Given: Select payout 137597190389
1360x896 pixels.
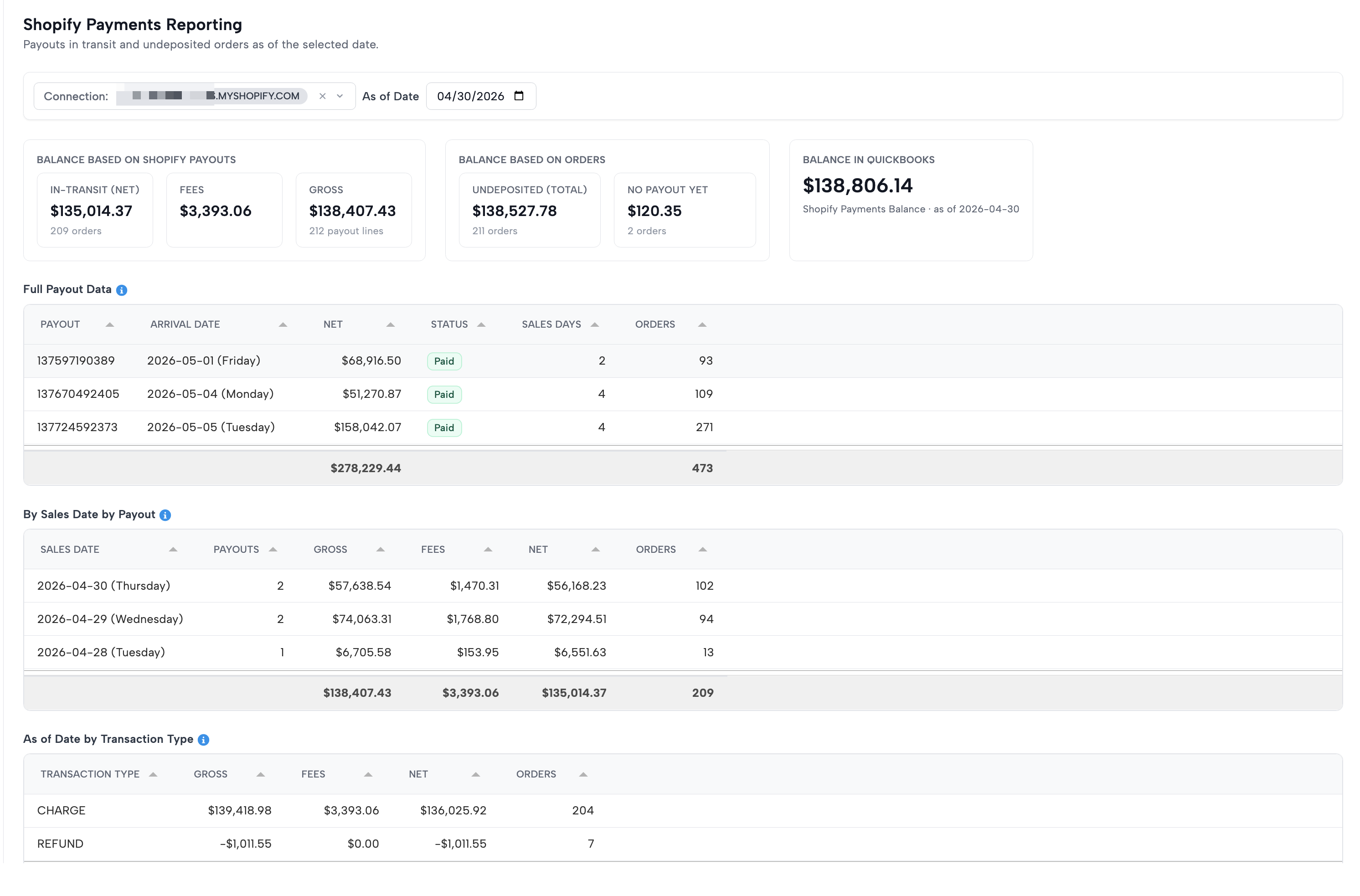Looking at the screenshot, I should point(76,360).
